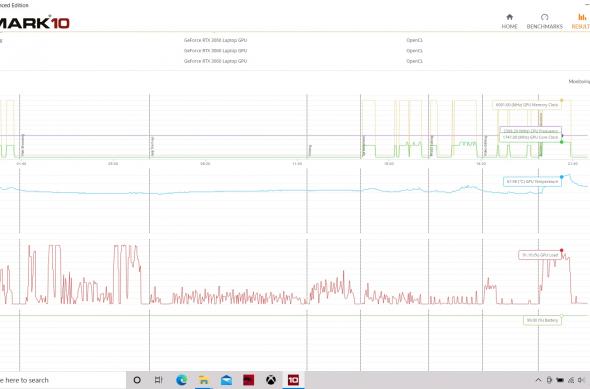Click the volume icon in system tray

(x=582, y=380)
